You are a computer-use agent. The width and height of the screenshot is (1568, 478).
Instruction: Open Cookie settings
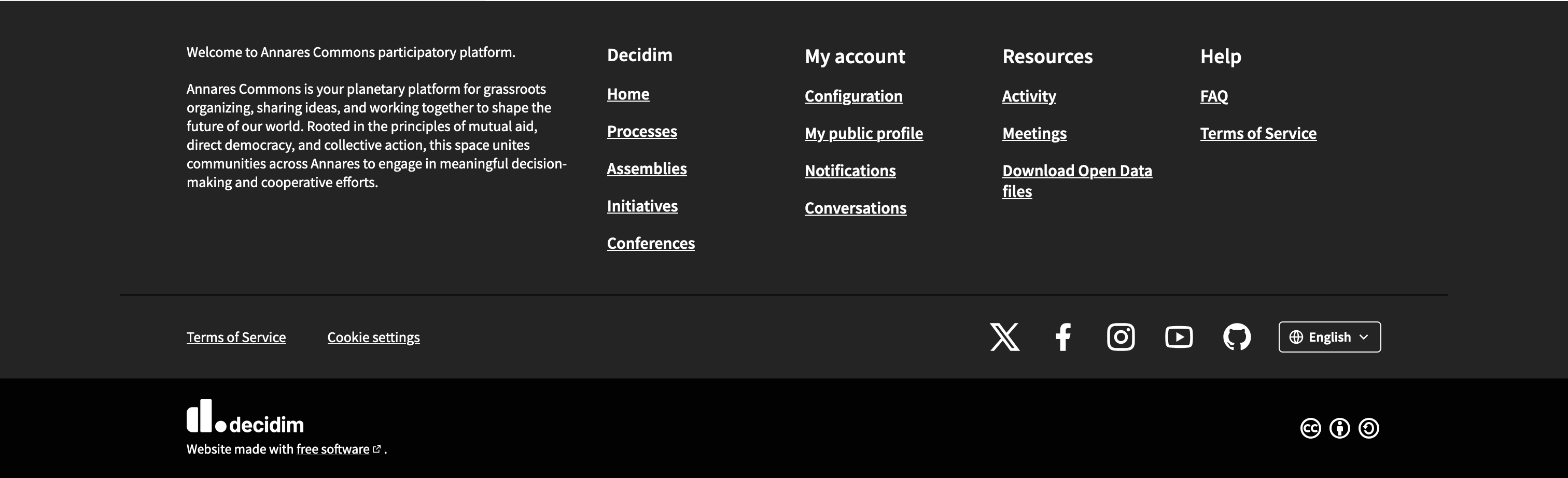pyautogui.click(x=373, y=337)
